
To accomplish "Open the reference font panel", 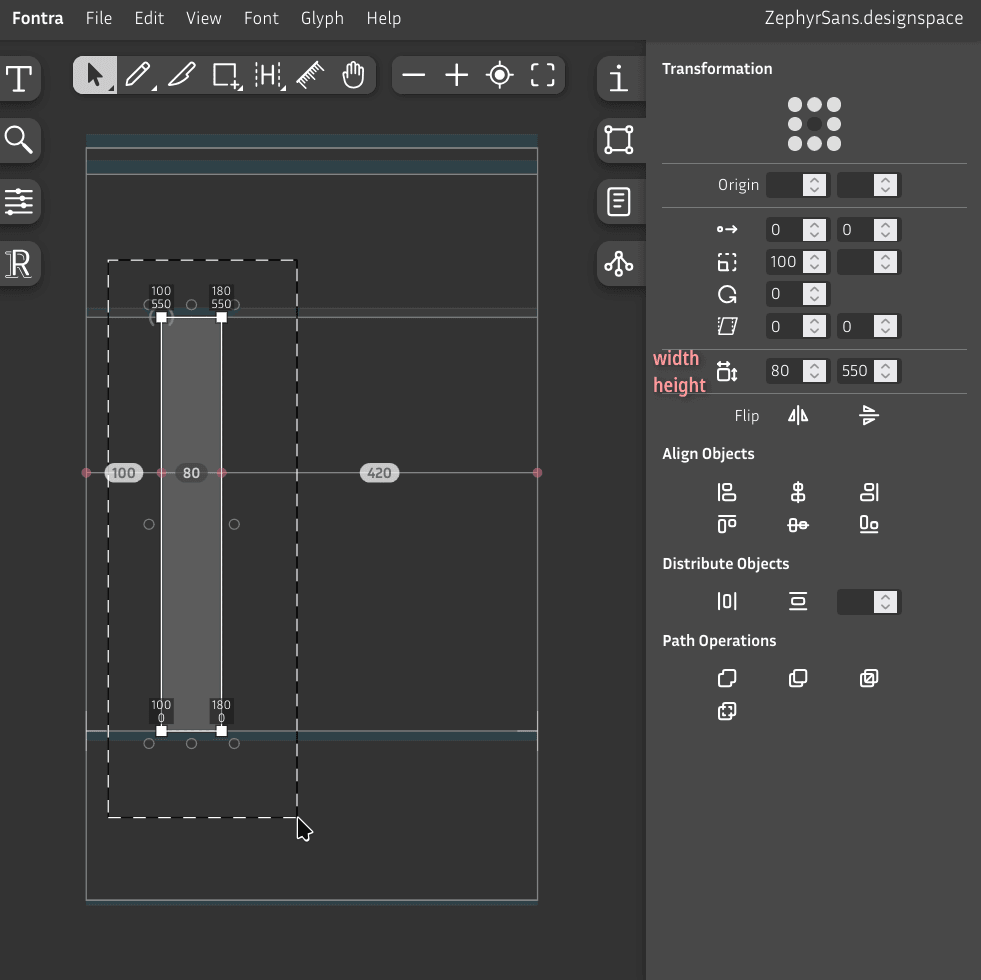I will [x=20, y=264].
